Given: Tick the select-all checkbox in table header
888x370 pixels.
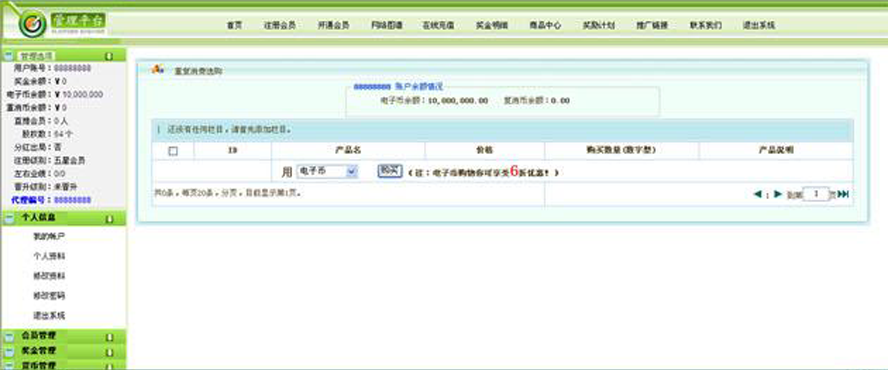Looking at the screenshot, I should click(x=173, y=151).
